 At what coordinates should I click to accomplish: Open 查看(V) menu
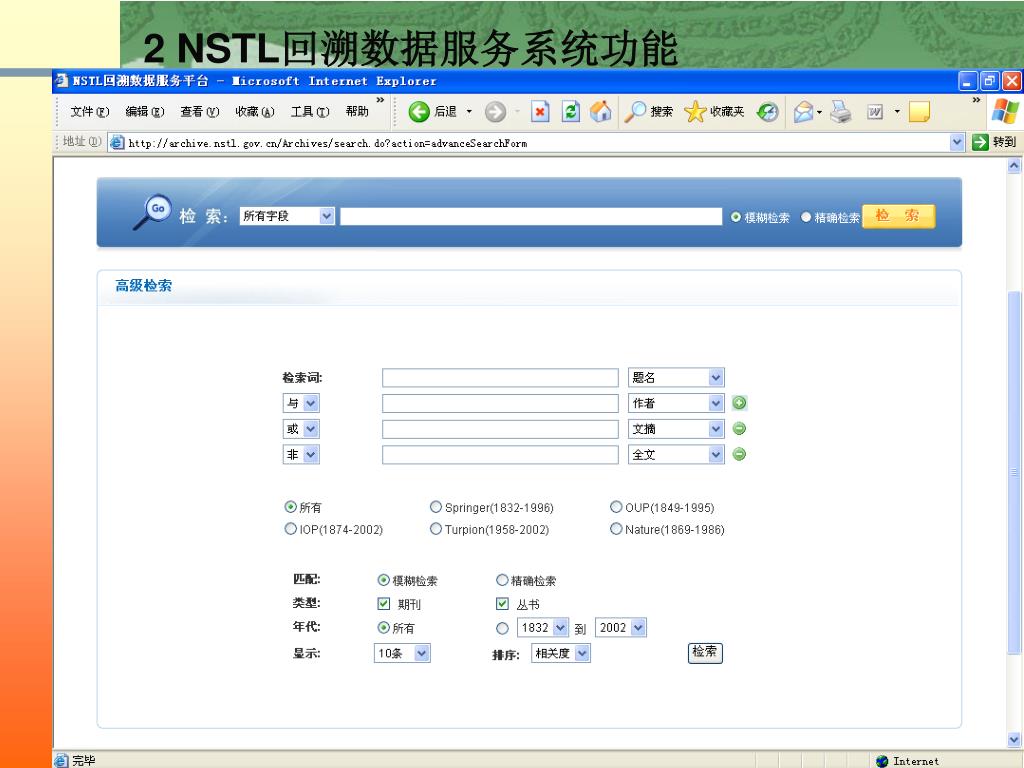(x=200, y=112)
